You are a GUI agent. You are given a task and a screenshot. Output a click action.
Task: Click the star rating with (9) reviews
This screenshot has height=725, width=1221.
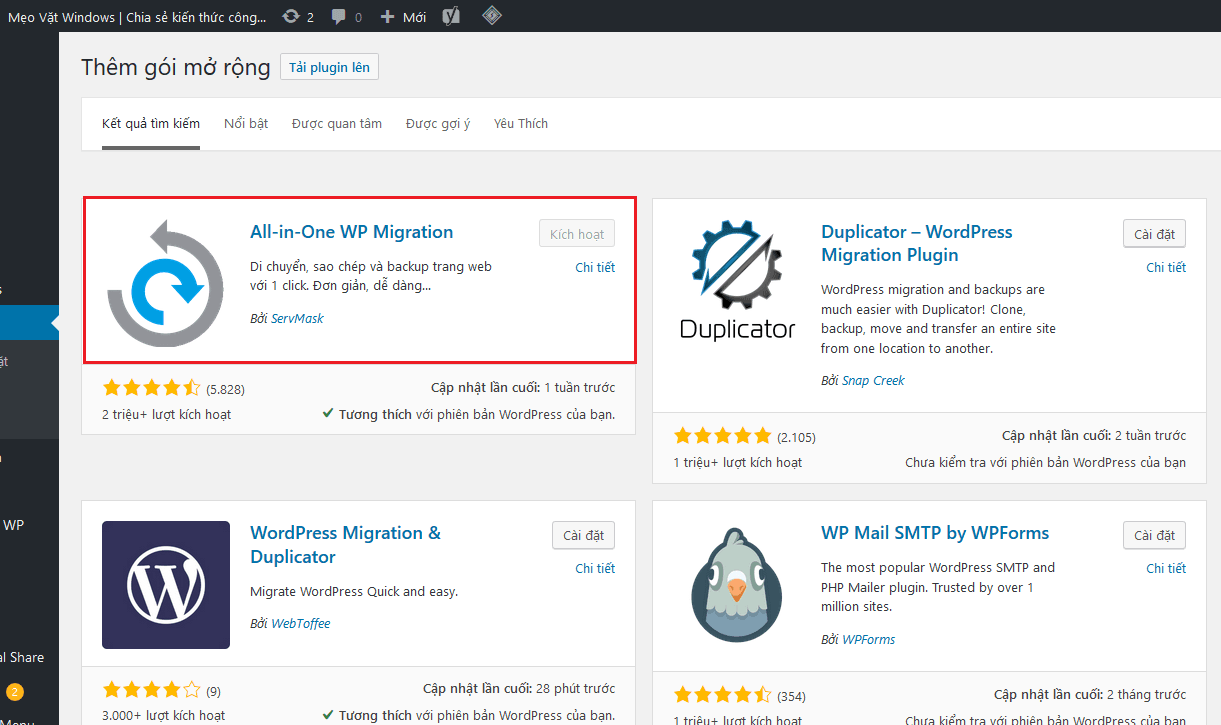152,690
